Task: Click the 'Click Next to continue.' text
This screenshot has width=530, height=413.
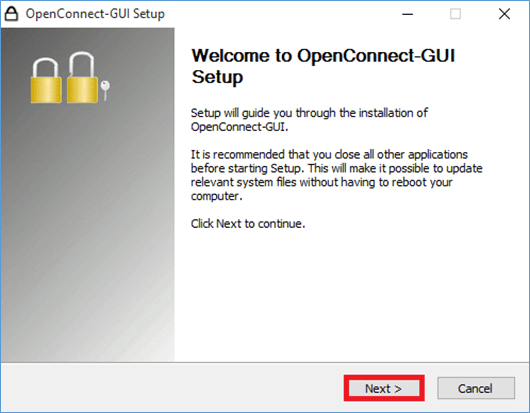Action: pyautogui.click(x=248, y=223)
